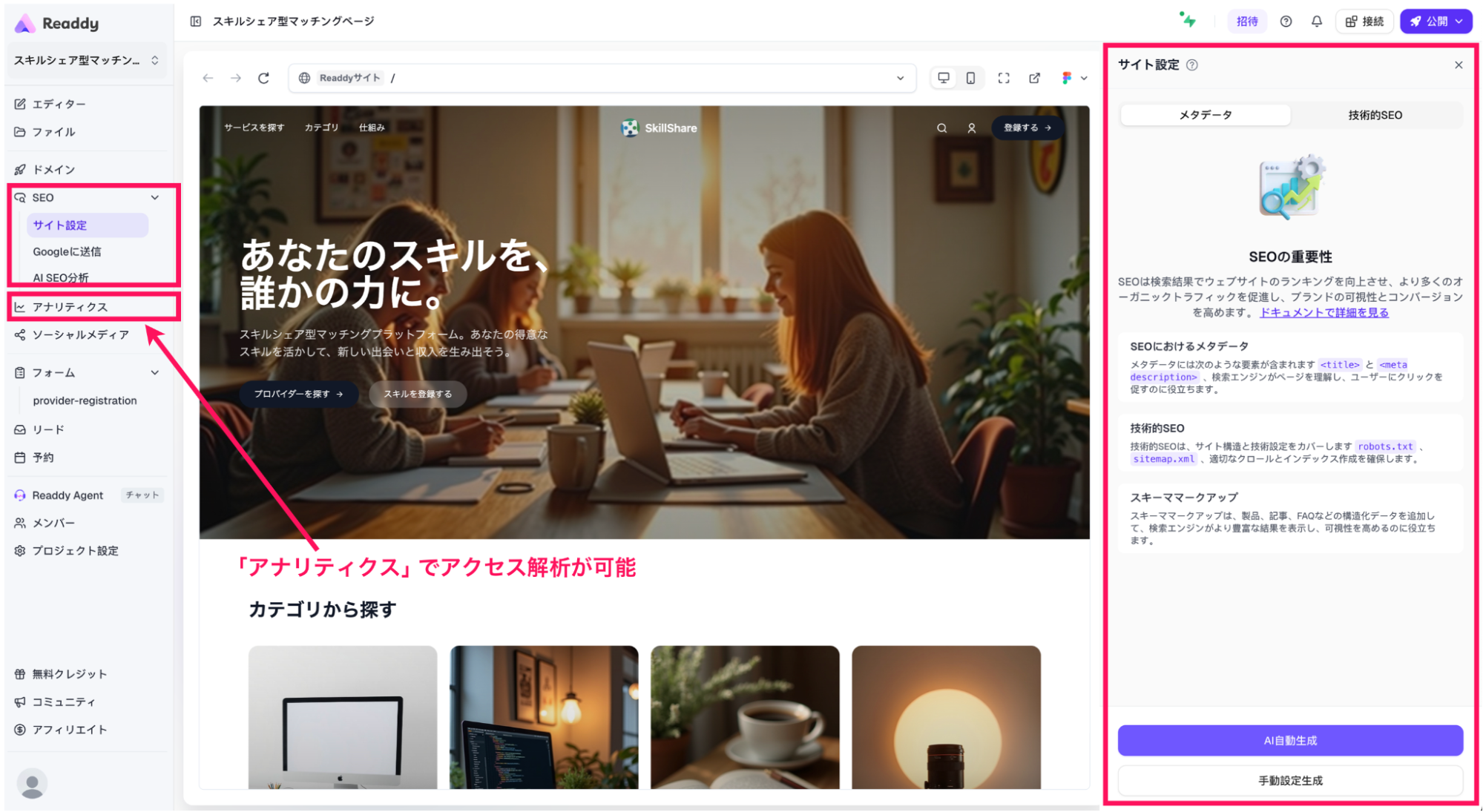1483x812 pixels.
Task: Click the SkillShare logo in preview
Action: tap(660, 128)
